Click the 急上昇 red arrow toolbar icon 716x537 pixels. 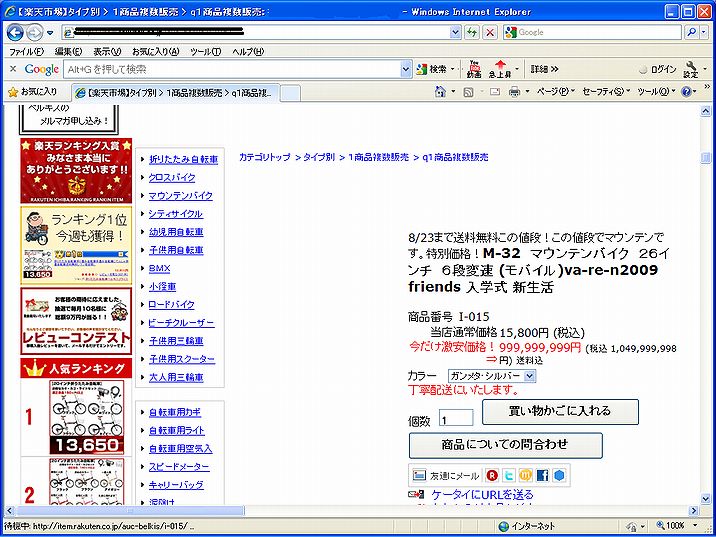(x=500, y=69)
